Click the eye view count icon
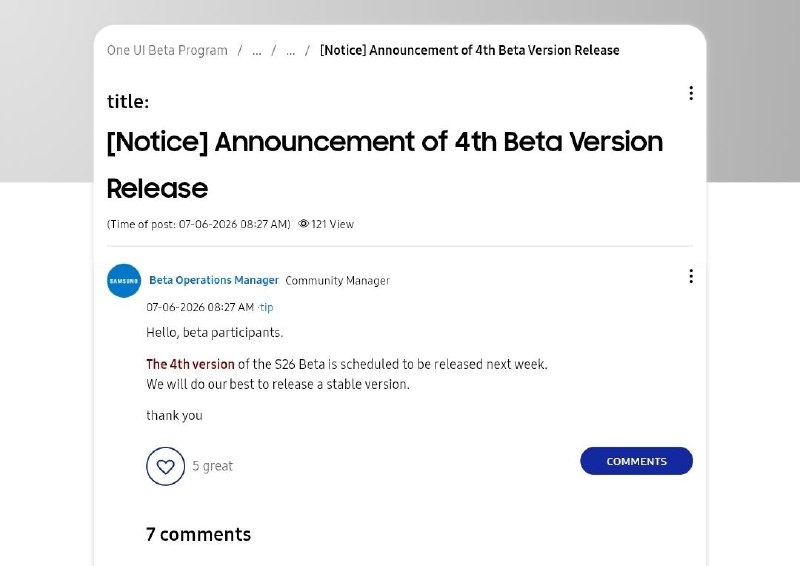The width and height of the screenshot is (800, 566). click(304, 224)
